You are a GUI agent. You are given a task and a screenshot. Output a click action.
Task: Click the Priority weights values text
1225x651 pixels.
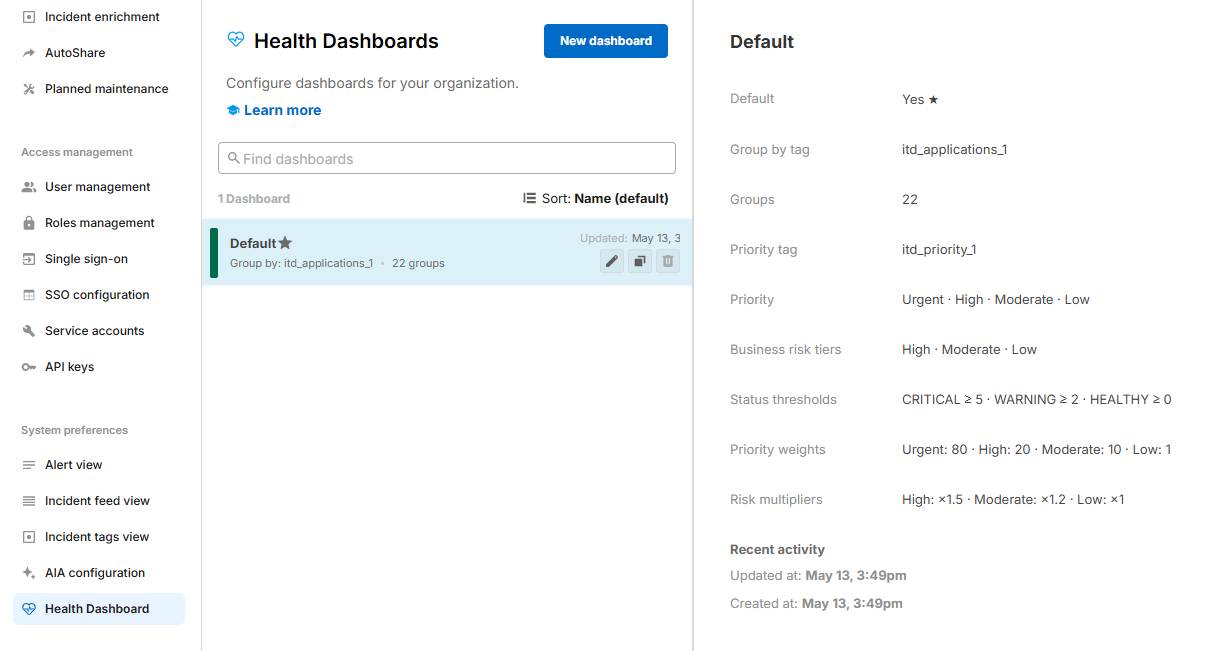[x=1036, y=449]
